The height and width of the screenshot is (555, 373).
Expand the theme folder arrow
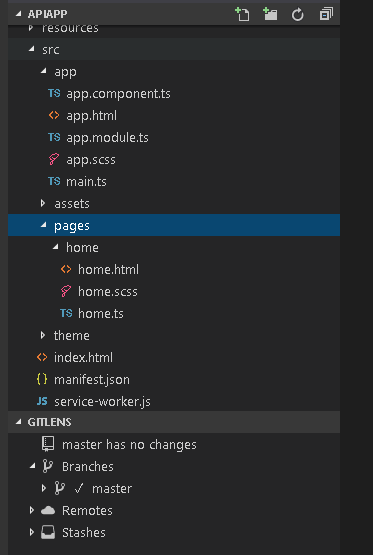(x=43, y=335)
